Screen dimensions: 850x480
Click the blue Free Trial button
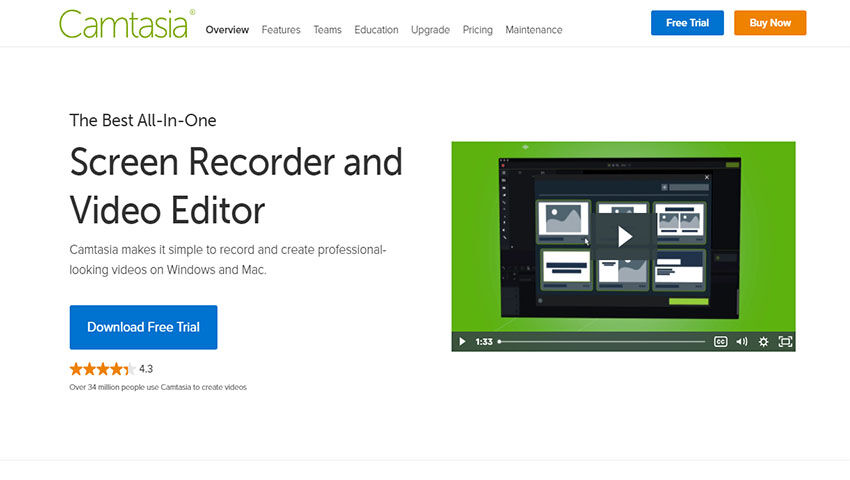click(687, 23)
